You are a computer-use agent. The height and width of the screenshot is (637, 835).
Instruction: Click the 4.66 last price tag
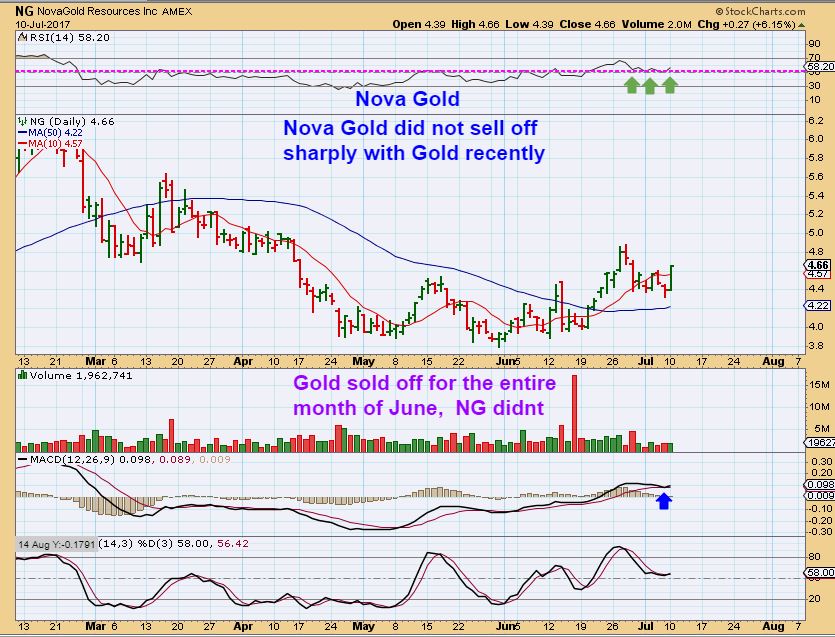(818, 265)
